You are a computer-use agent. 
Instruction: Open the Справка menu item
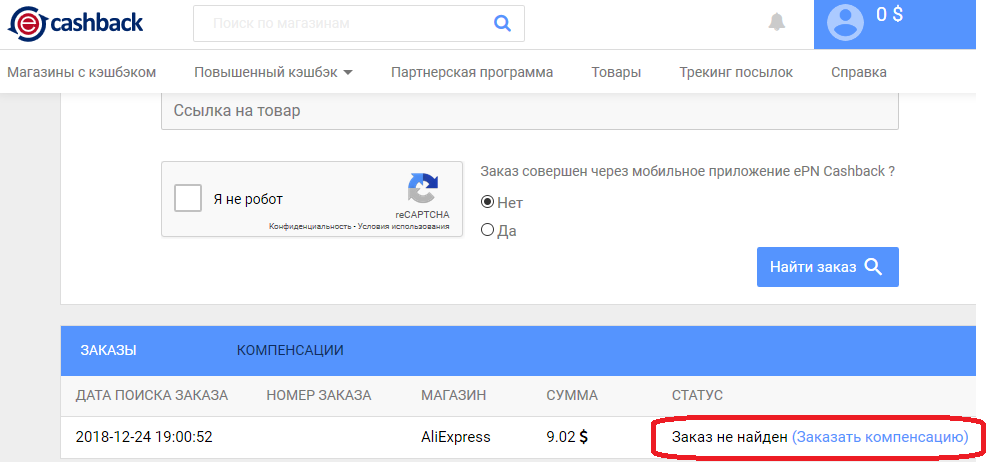coord(859,72)
